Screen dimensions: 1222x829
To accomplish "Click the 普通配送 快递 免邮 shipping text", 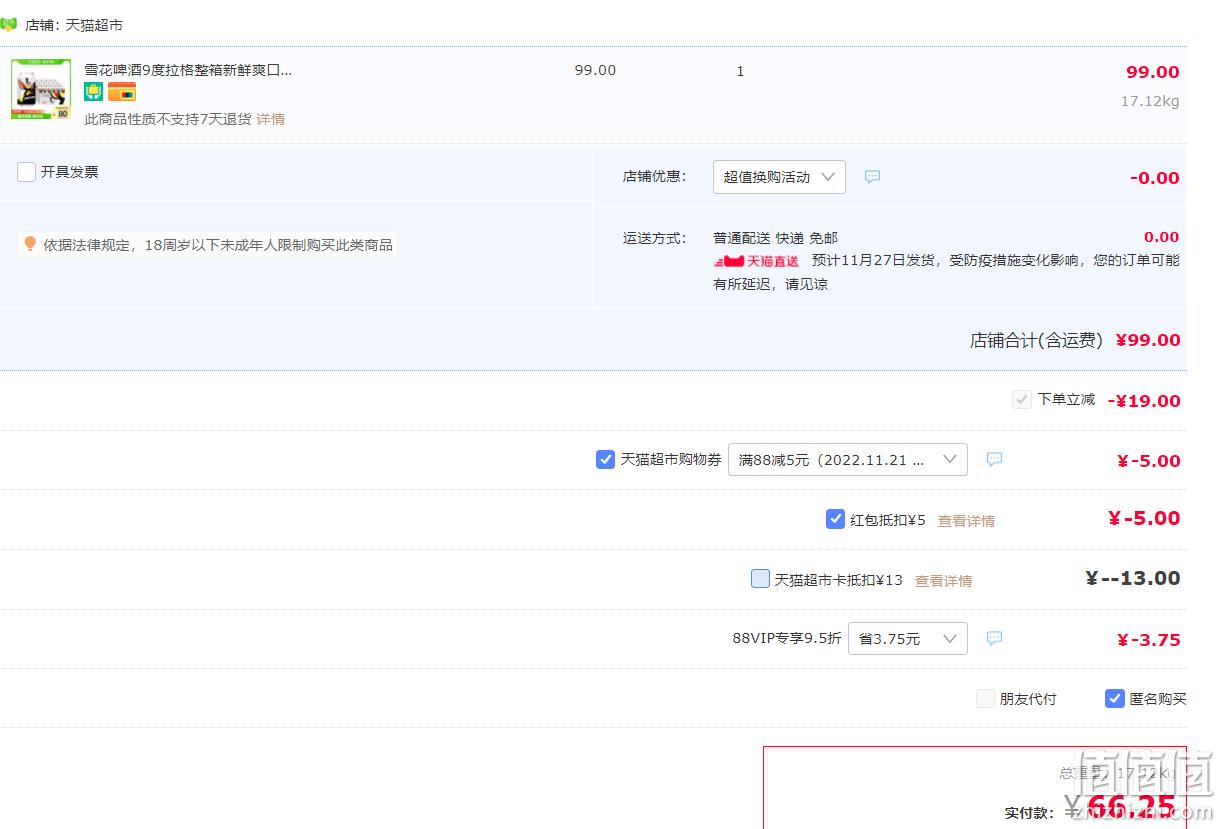I will coord(775,238).
